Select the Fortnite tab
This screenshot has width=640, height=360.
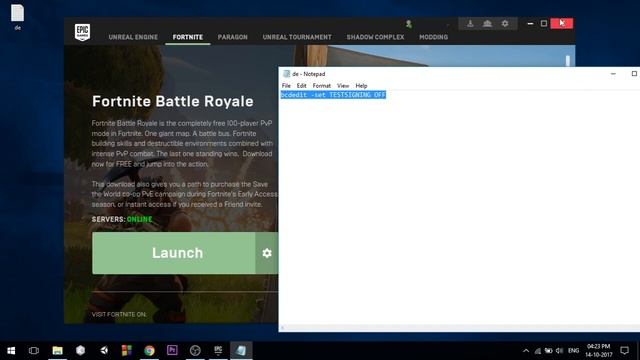(188, 37)
